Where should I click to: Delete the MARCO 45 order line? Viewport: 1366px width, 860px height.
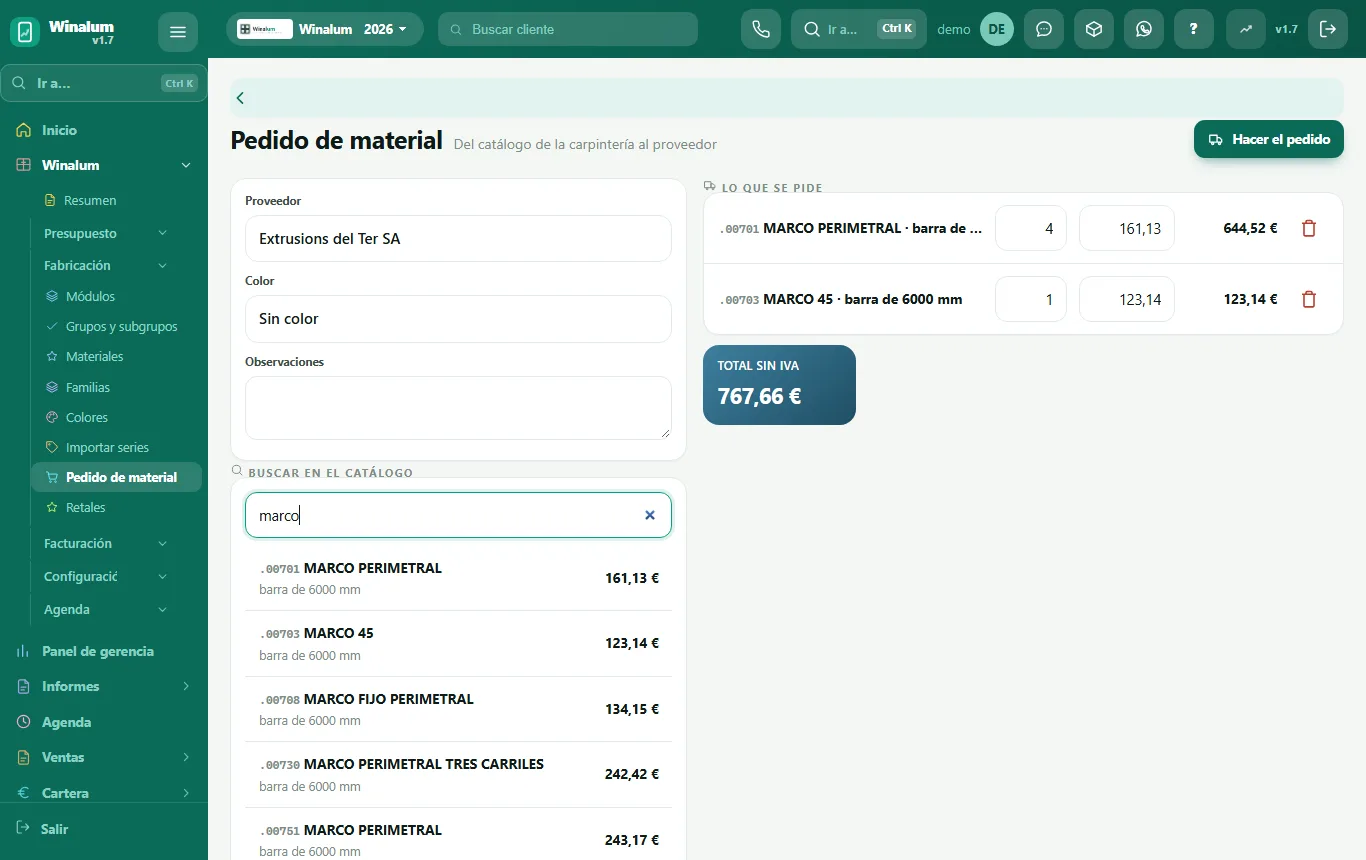coord(1309,299)
